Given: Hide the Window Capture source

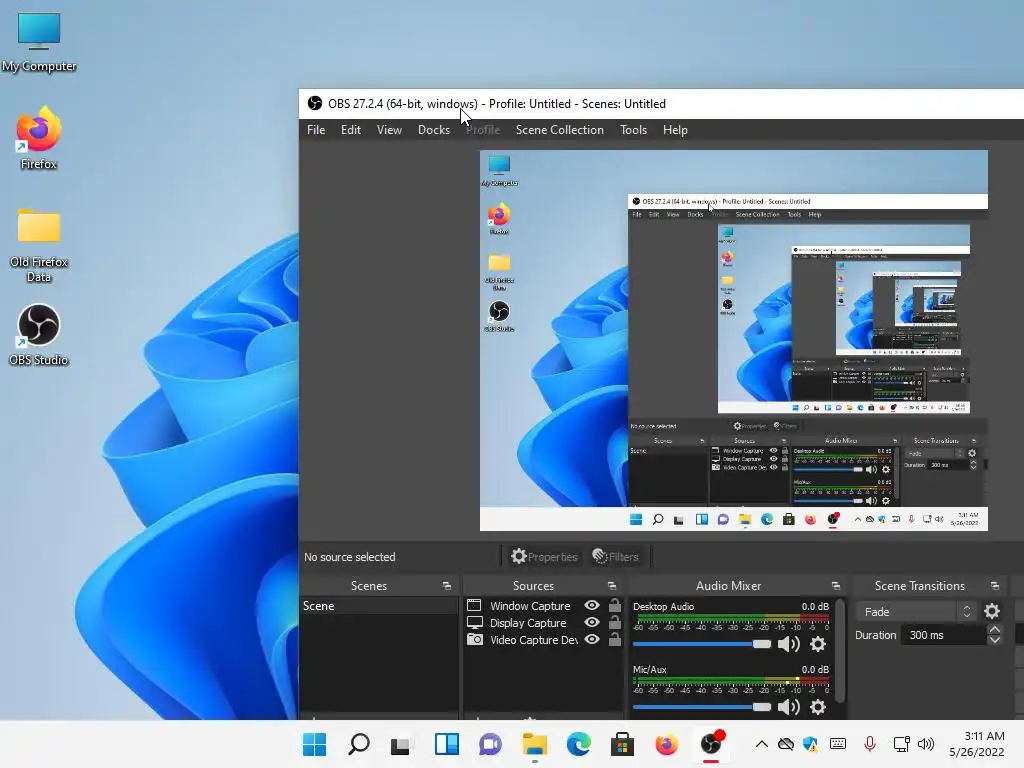Looking at the screenshot, I should click(592, 605).
